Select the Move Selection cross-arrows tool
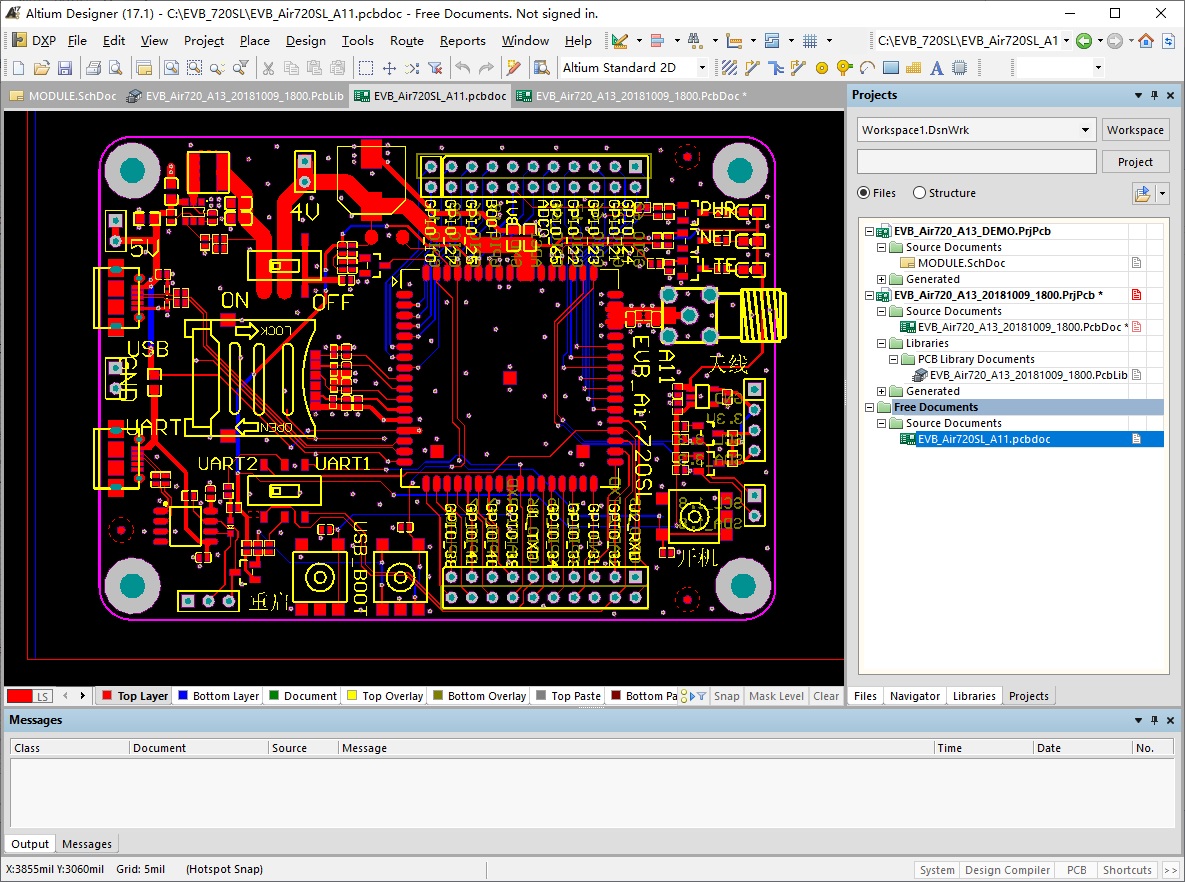 pyautogui.click(x=389, y=68)
